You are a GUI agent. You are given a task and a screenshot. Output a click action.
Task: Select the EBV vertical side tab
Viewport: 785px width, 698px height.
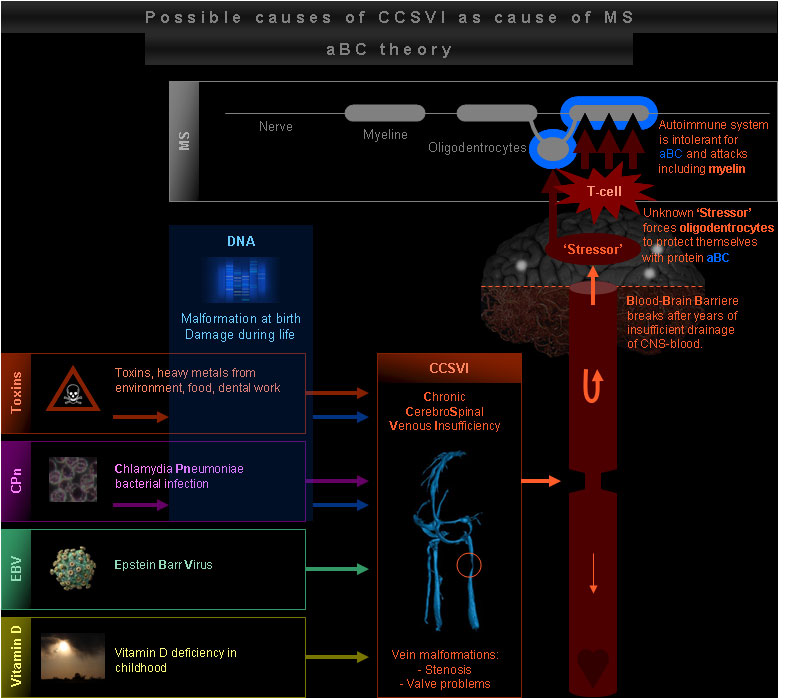(15, 569)
